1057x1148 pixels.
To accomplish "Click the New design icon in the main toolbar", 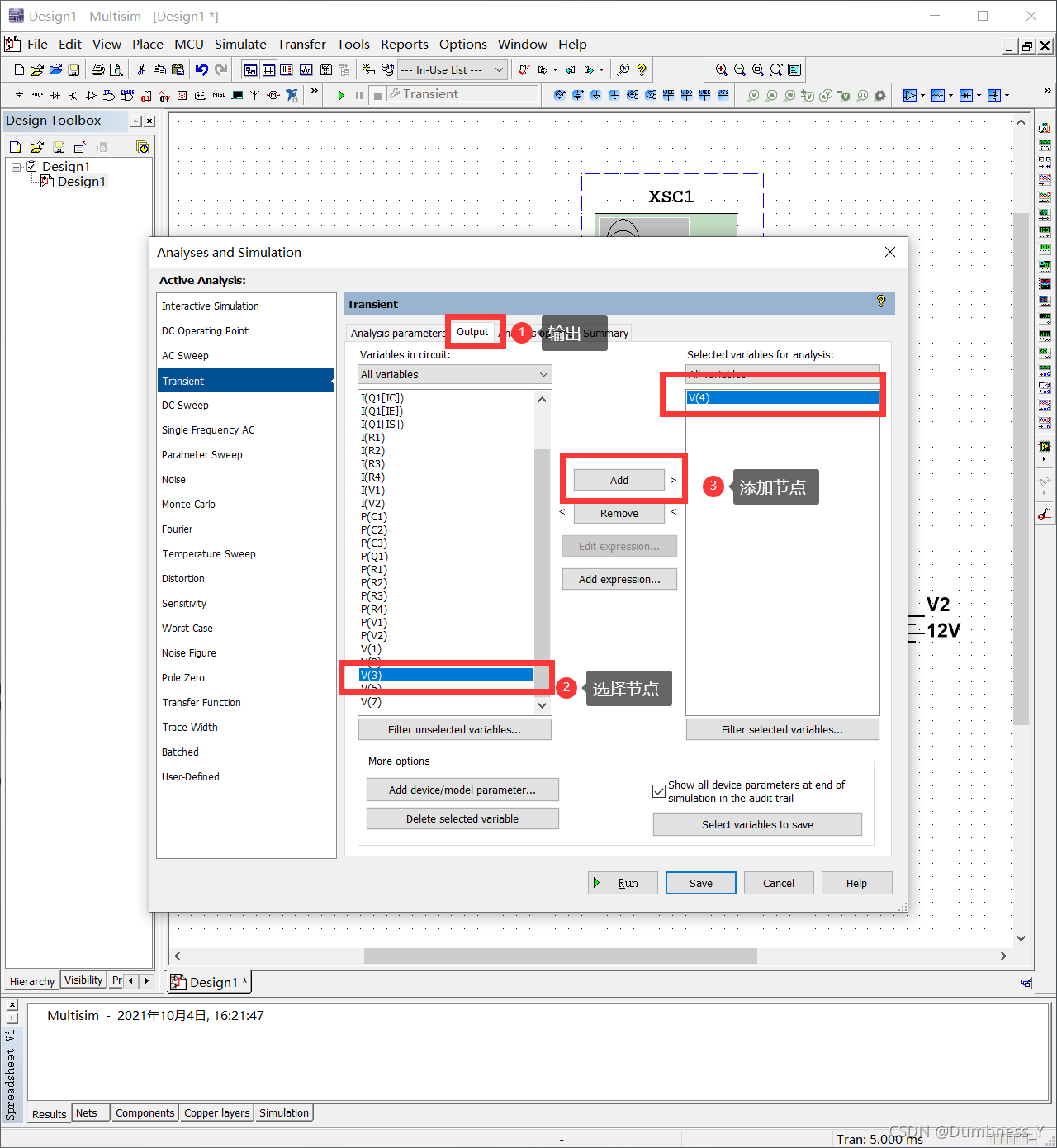I will point(19,70).
